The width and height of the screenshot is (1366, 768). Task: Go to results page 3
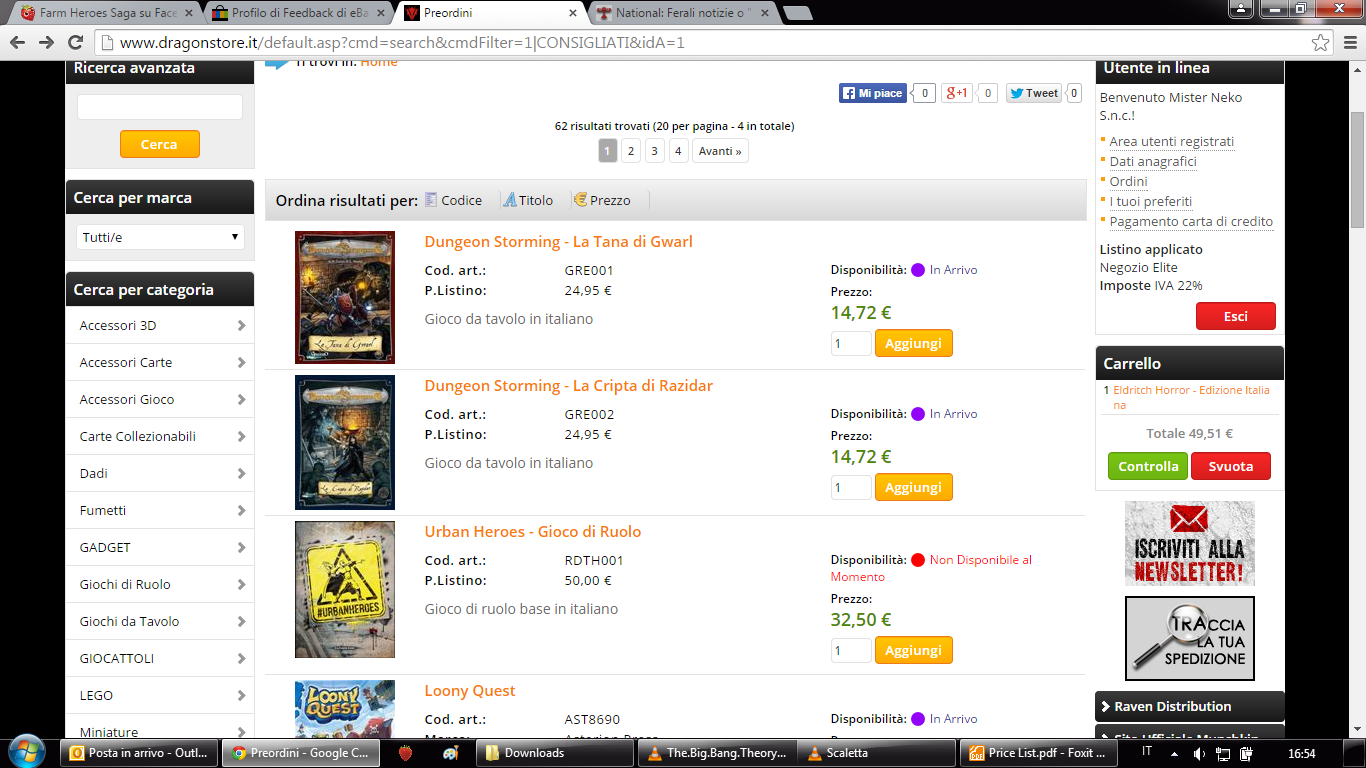(x=654, y=151)
